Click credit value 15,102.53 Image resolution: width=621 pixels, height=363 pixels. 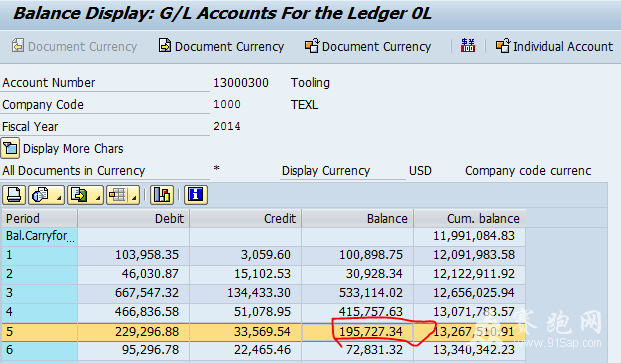pyautogui.click(x=262, y=274)
